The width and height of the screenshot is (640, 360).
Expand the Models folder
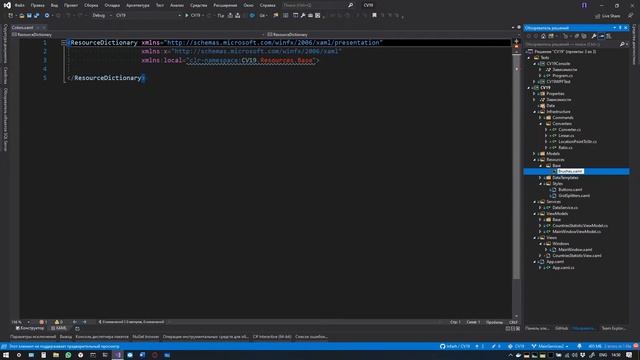click(535, 153)
